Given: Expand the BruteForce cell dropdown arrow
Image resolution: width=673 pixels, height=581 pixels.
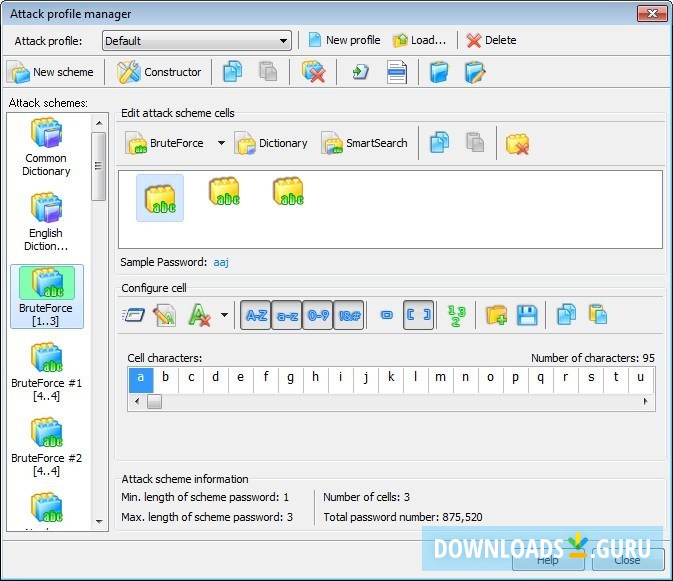Looking at the screenshot, I should tap(221, 143).
